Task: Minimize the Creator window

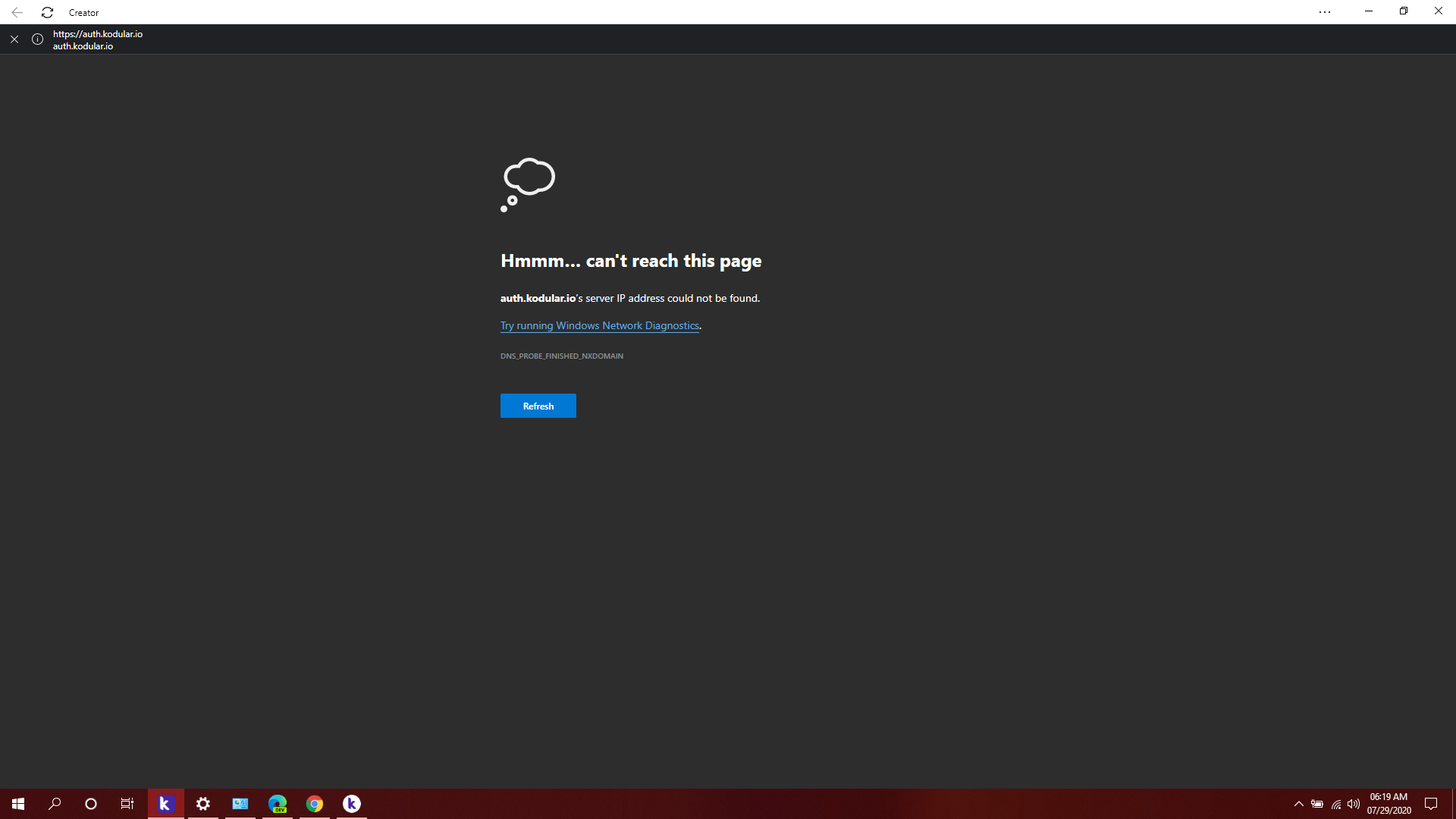Action: click(x=1369, y=11)
